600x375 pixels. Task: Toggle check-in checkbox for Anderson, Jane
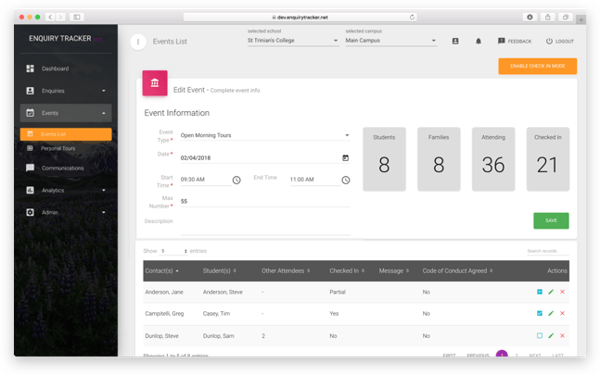click(540, 292)
